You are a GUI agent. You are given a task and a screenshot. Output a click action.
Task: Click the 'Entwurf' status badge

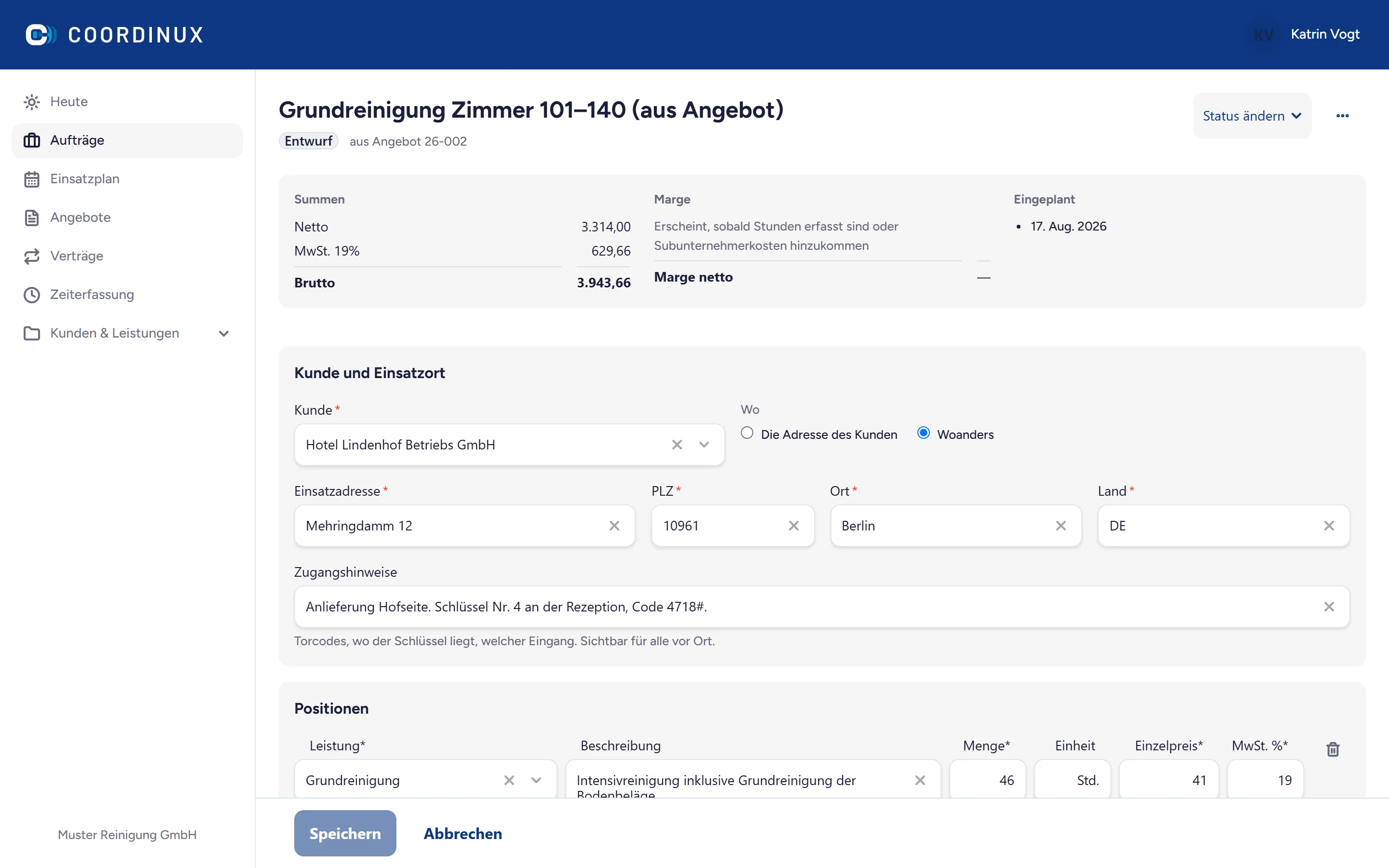coord(308,141)
